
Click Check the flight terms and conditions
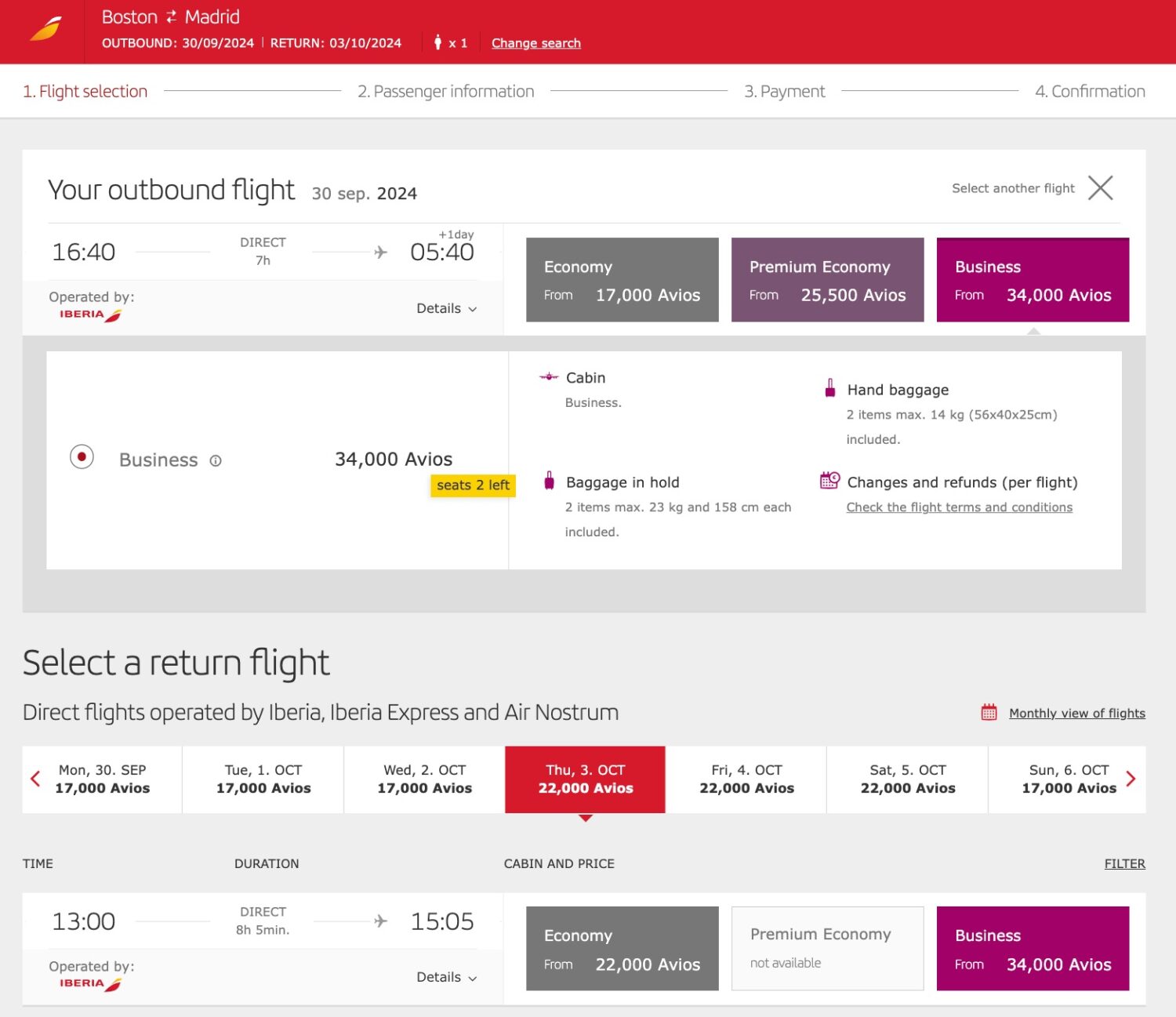coord(958,507)
